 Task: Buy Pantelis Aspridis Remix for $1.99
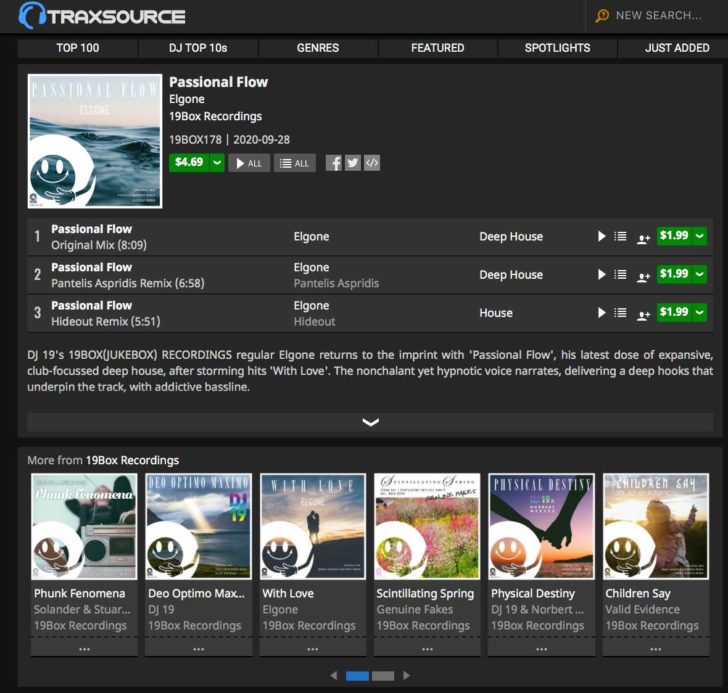(x=674, y=274)
